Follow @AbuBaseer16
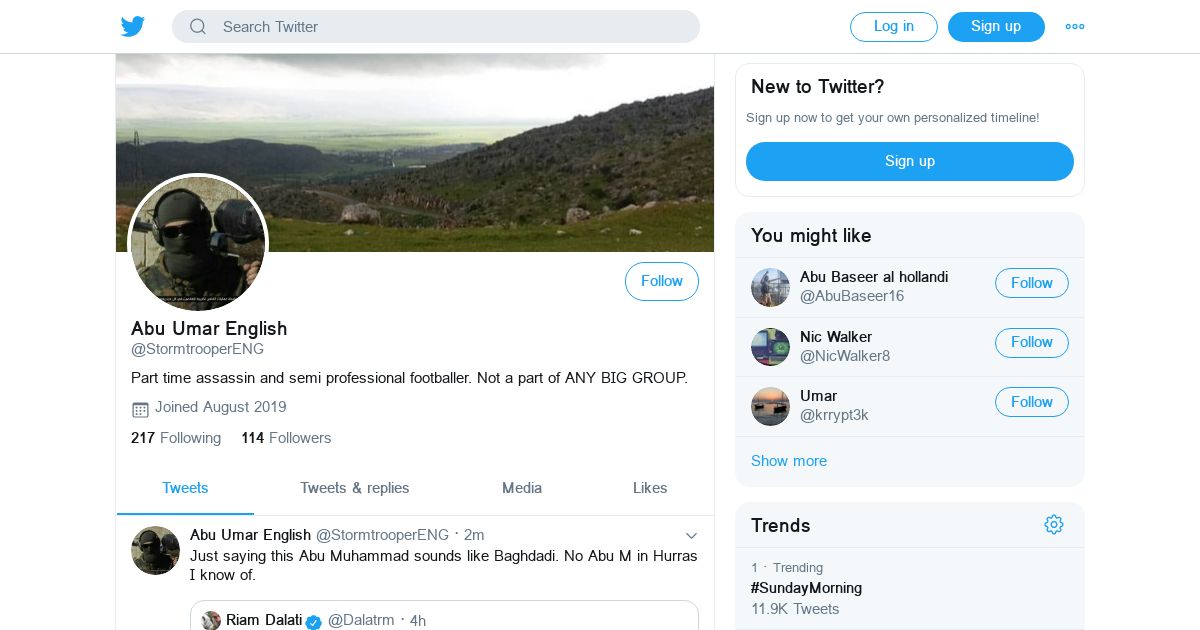This screenshot has height=630, width=1200. tap(1032, 283)
